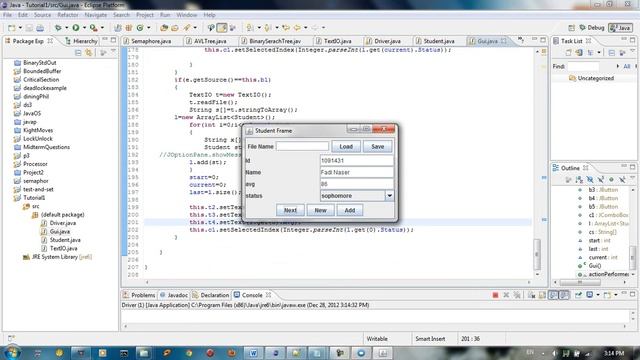The width and height of the screenshot is (640, 360).
Task: Click Find field in Task List
Action: coord(583,66)
